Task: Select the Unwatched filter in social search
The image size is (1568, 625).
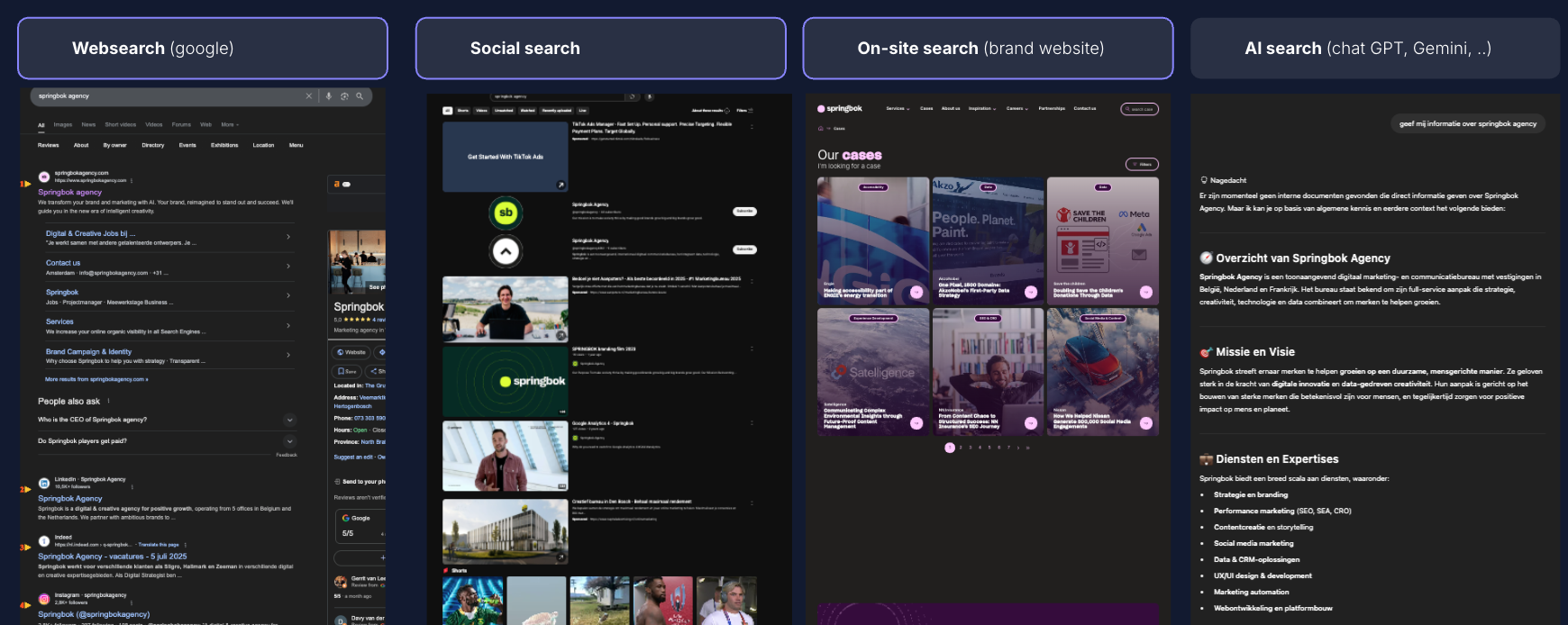Action: (504, 111)
